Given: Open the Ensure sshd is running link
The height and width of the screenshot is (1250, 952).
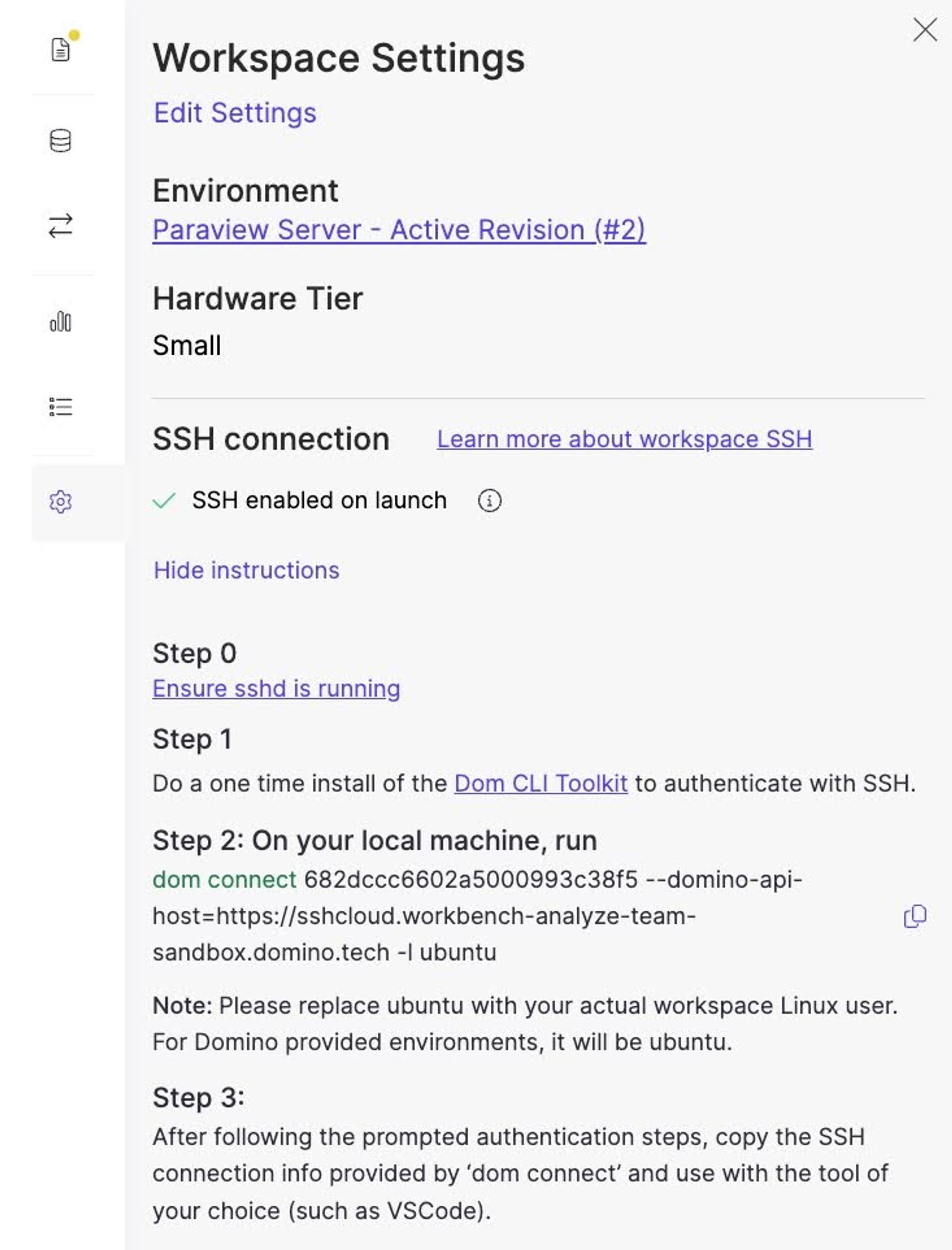Looking at the screenshot, I should coord(276,689).
